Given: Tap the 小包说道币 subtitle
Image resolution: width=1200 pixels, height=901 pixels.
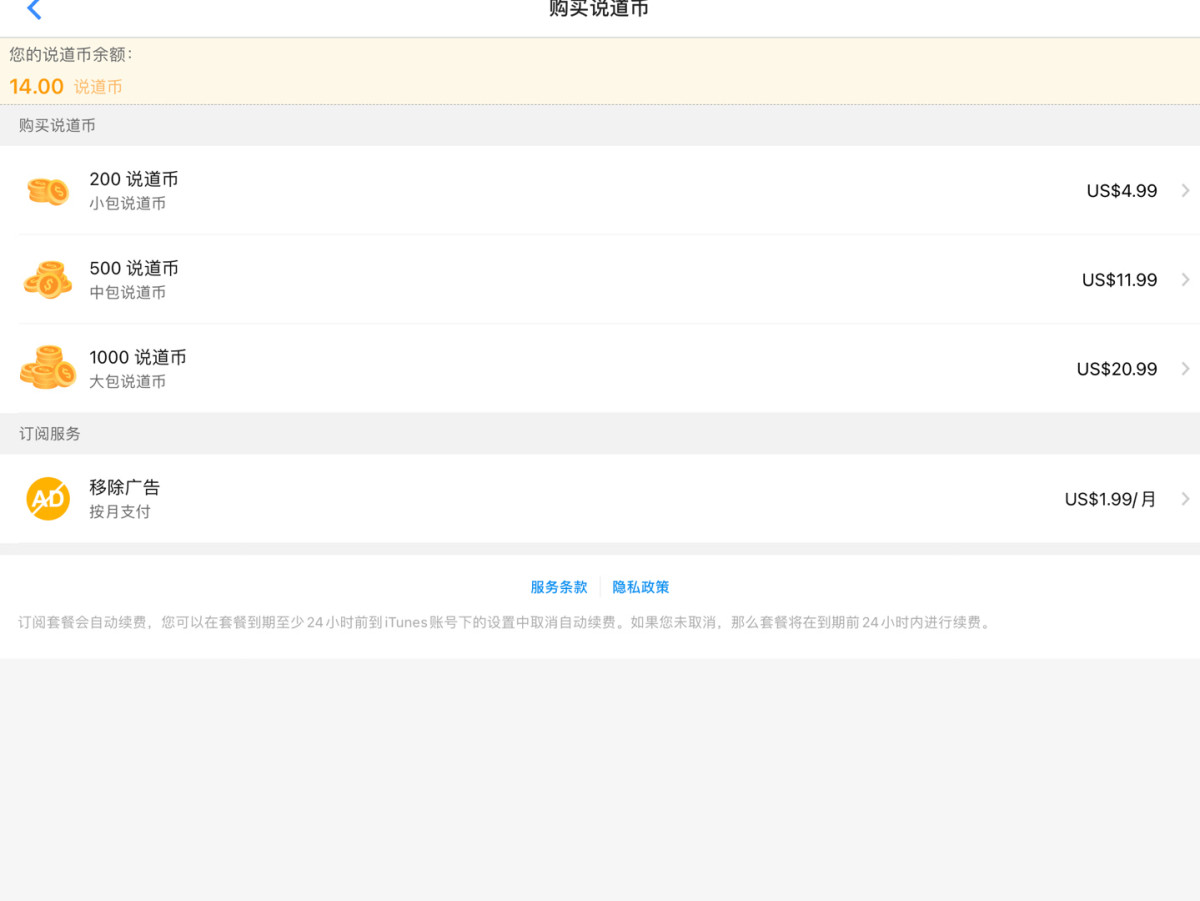Looking at the screenshot, I should (x=127, y=203).
